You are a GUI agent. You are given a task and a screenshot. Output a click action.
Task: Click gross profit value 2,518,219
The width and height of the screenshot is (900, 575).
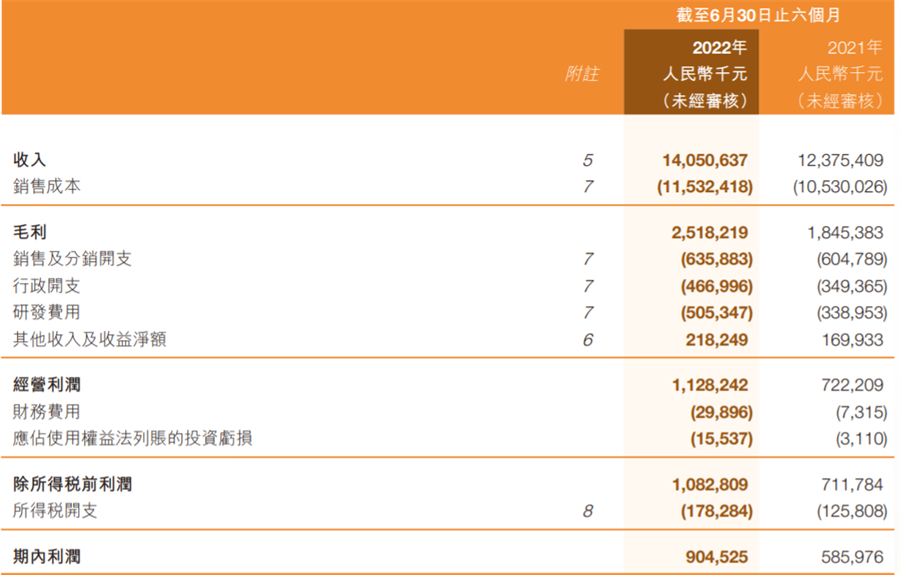pos(709,232)
